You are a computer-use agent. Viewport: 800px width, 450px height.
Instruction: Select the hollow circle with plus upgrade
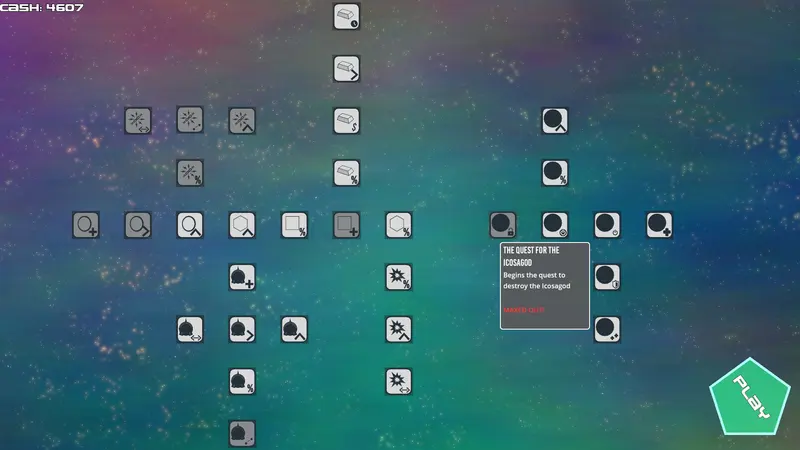coord(86,225)
